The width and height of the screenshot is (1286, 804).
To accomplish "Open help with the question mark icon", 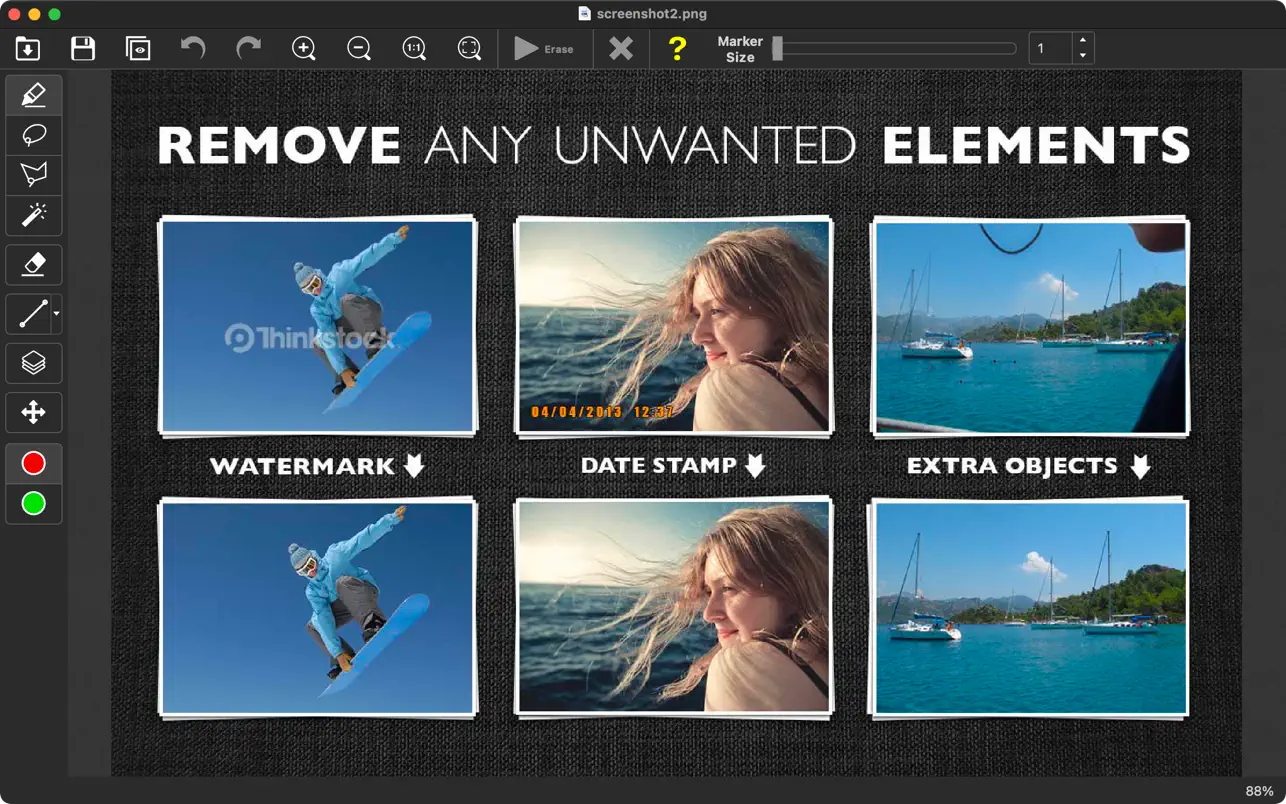I will click(x=677, y=48).
